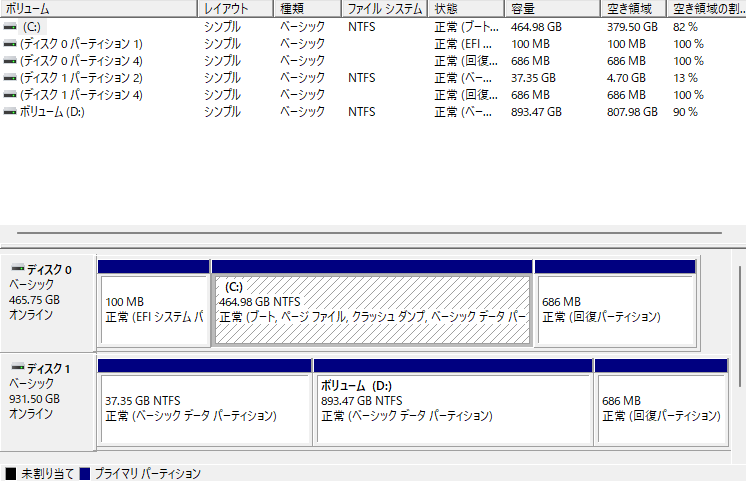The width and height of the screenshot is (746, 481).
Task: Click the icon for ディスク 1 パーティション 2 row
Action: point(9,78)
